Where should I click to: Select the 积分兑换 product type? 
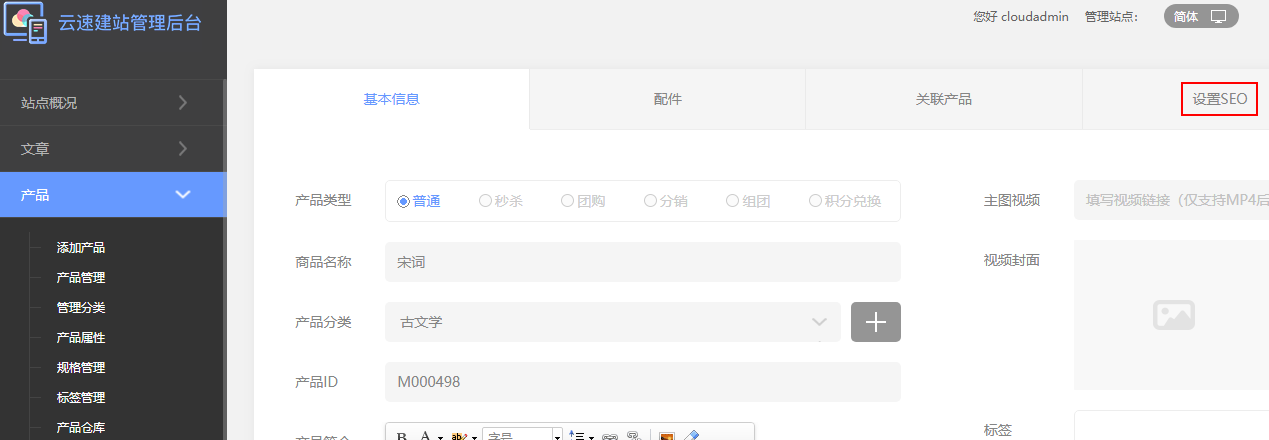click(x=845, y=201)
